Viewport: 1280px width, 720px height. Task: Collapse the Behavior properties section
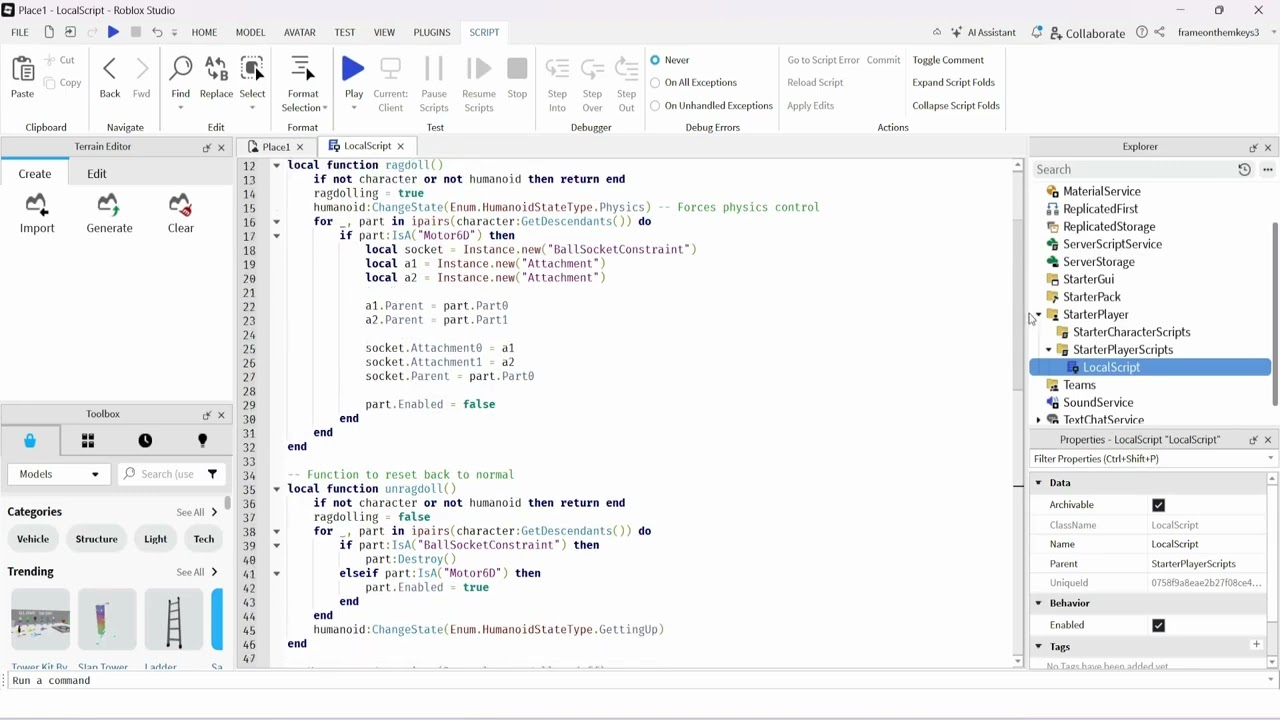pos(1038,603)
